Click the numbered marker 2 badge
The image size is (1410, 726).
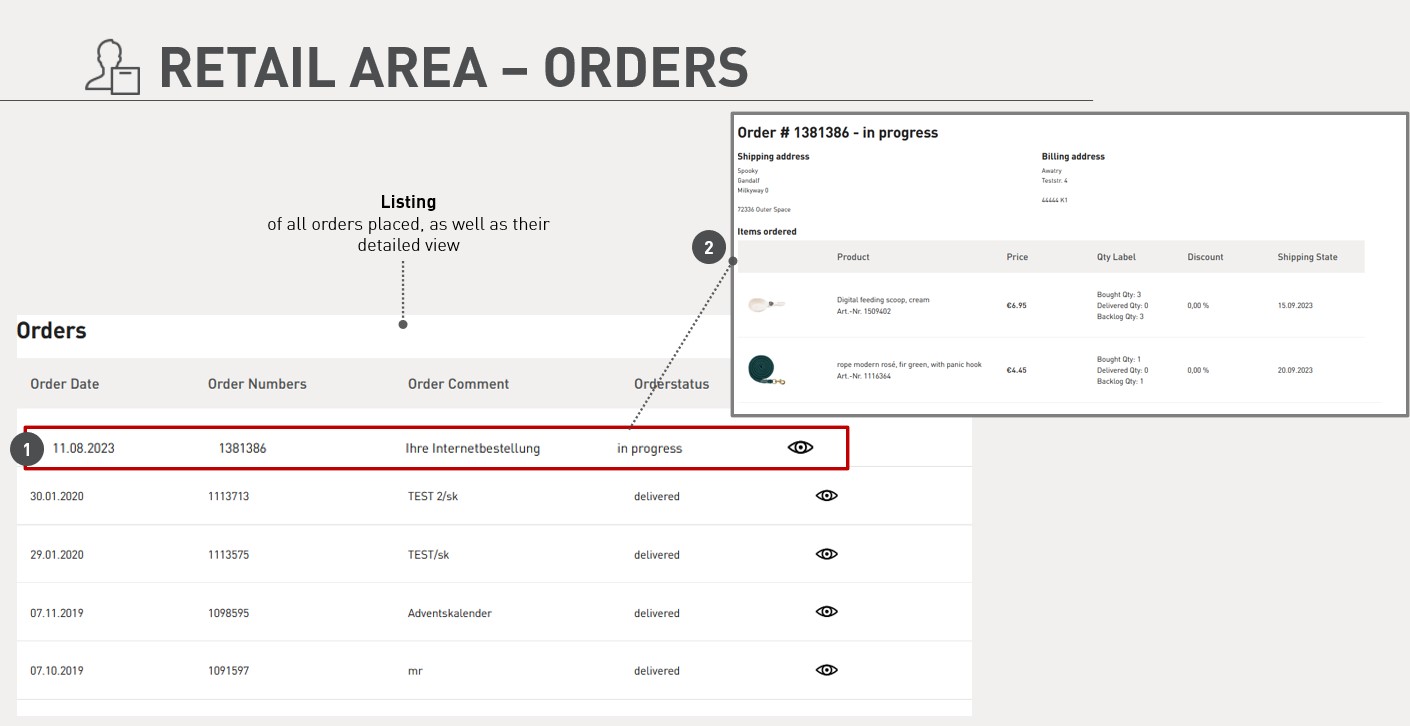[x=709, y=248]
